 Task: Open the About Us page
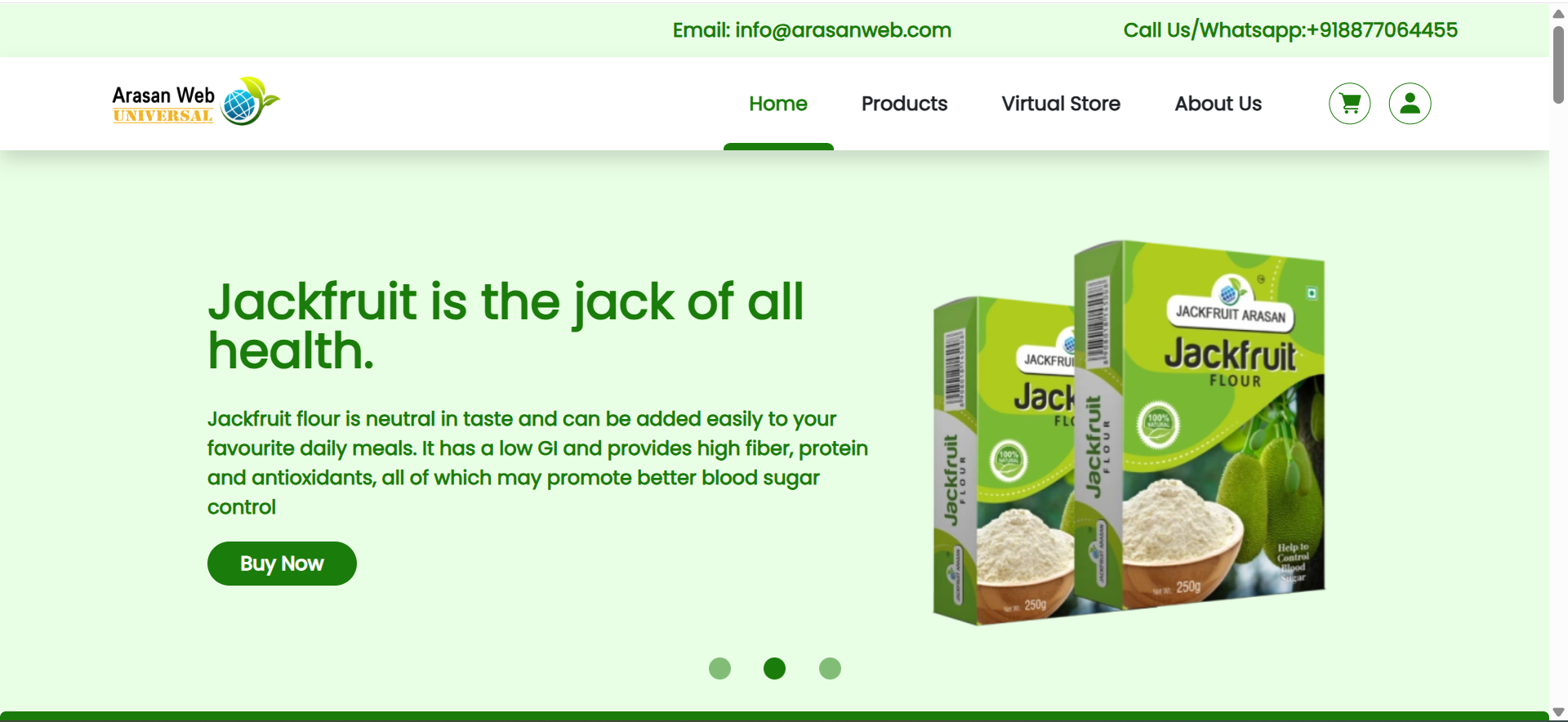pyautogui.click(x=1218, y=104)
